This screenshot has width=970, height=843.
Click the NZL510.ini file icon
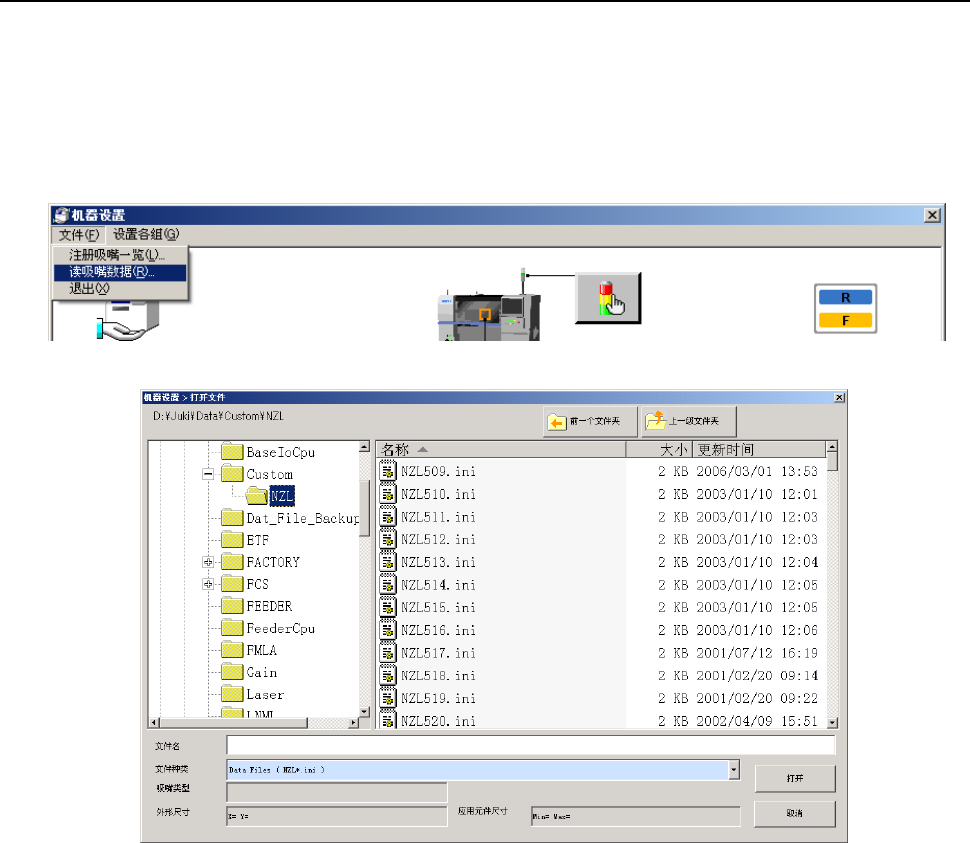pyautogui.click(x=388, y=494)
